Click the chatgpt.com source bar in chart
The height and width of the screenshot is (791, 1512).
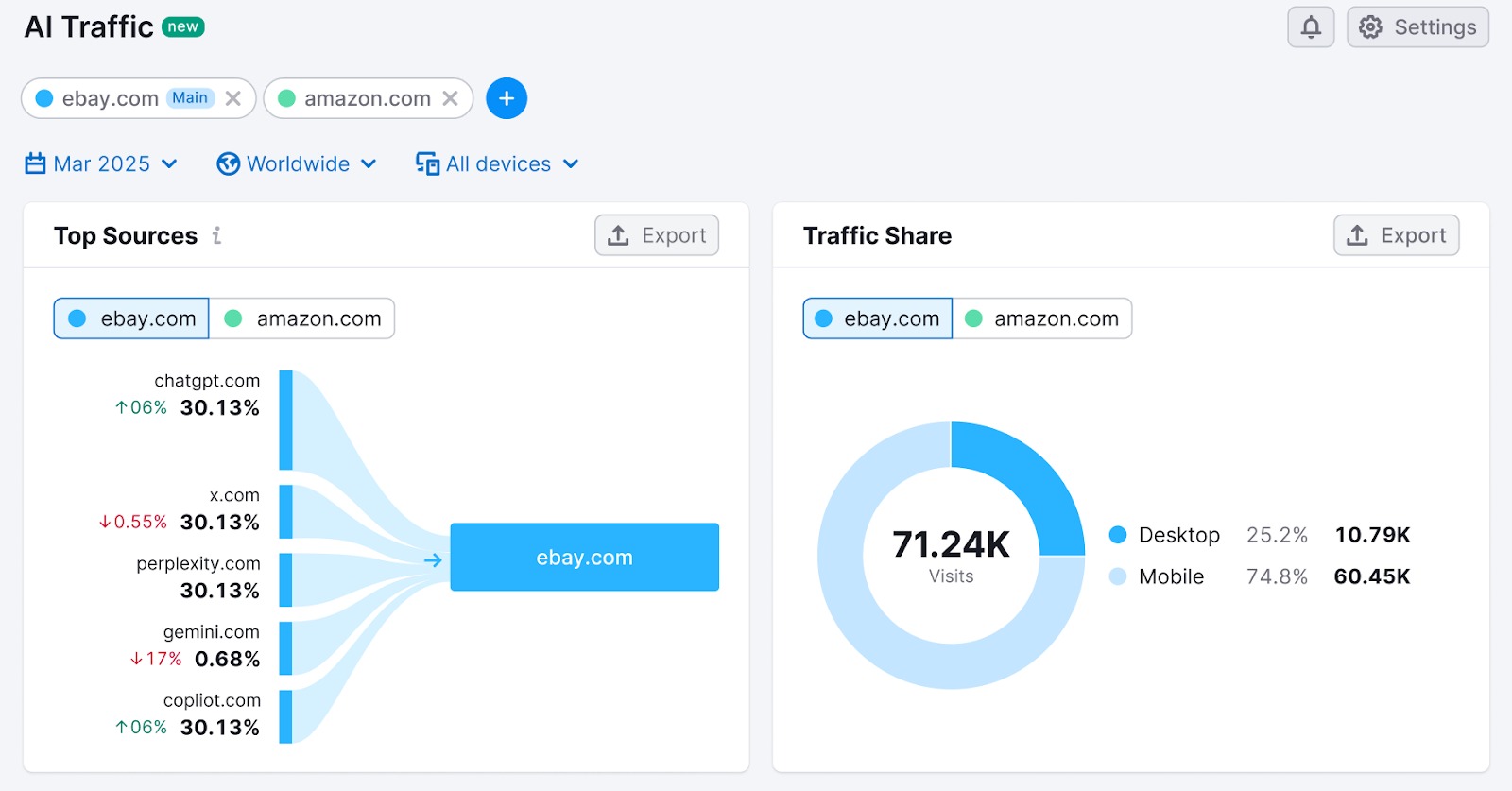pyautogui.click(x=285, y=420)
